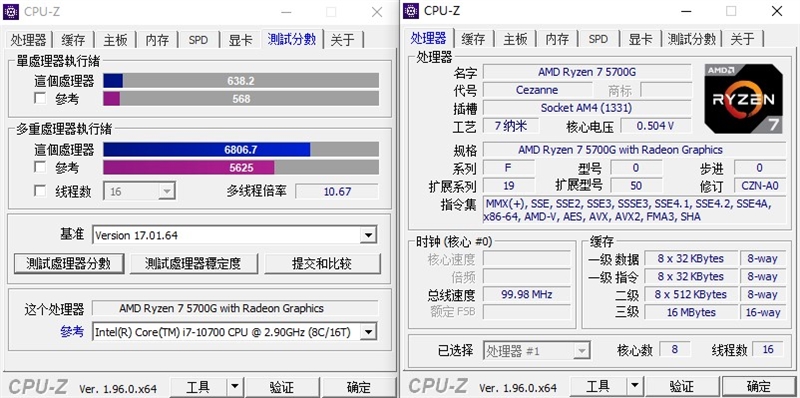Click 測試處理器穩定度 button
The image size is (800, 398).
tap(193, 264)
